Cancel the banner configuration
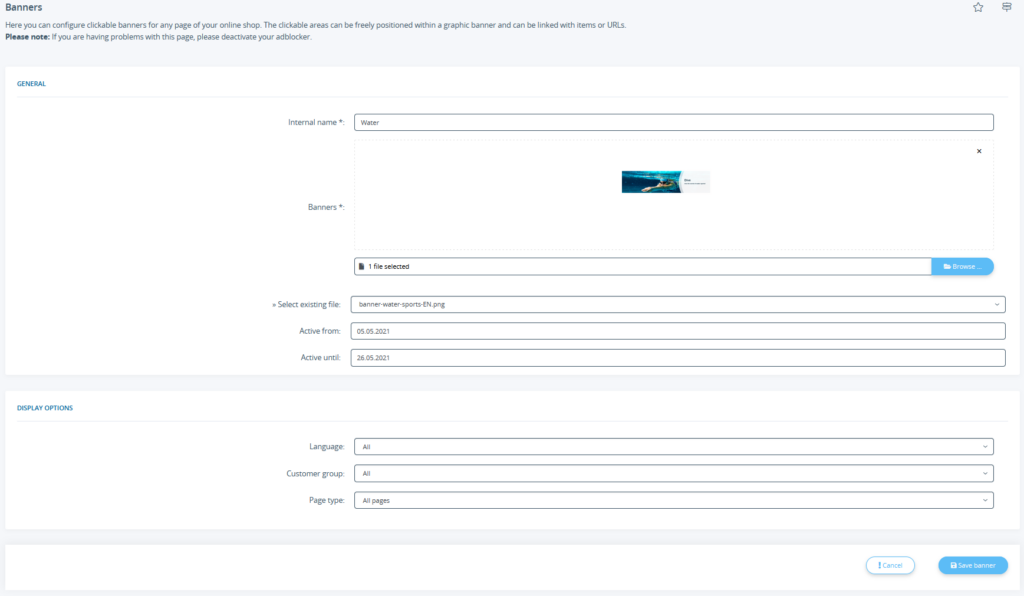 click(889, 564)
